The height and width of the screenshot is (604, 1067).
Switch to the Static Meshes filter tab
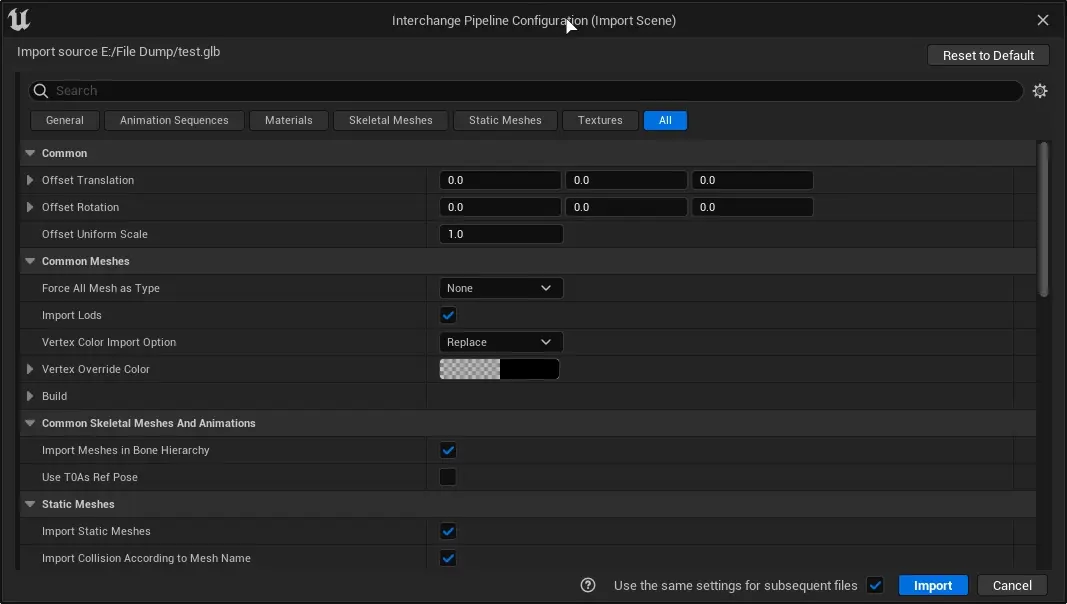point(505,120)
